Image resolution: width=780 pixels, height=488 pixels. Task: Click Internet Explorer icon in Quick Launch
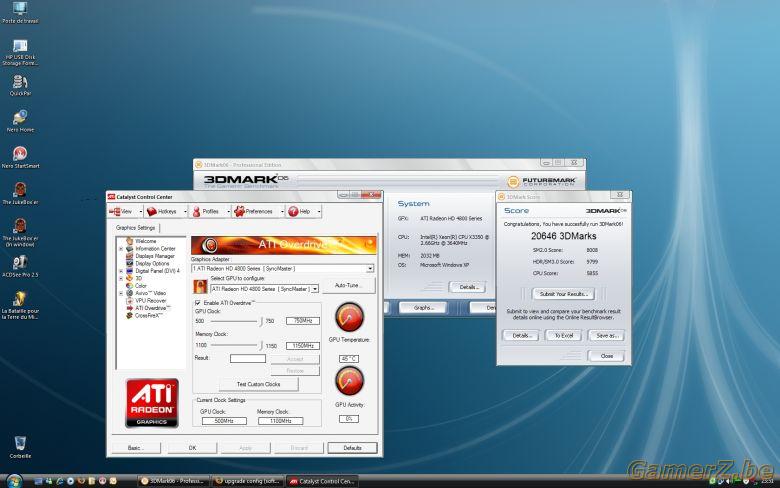tap(59, 481)
